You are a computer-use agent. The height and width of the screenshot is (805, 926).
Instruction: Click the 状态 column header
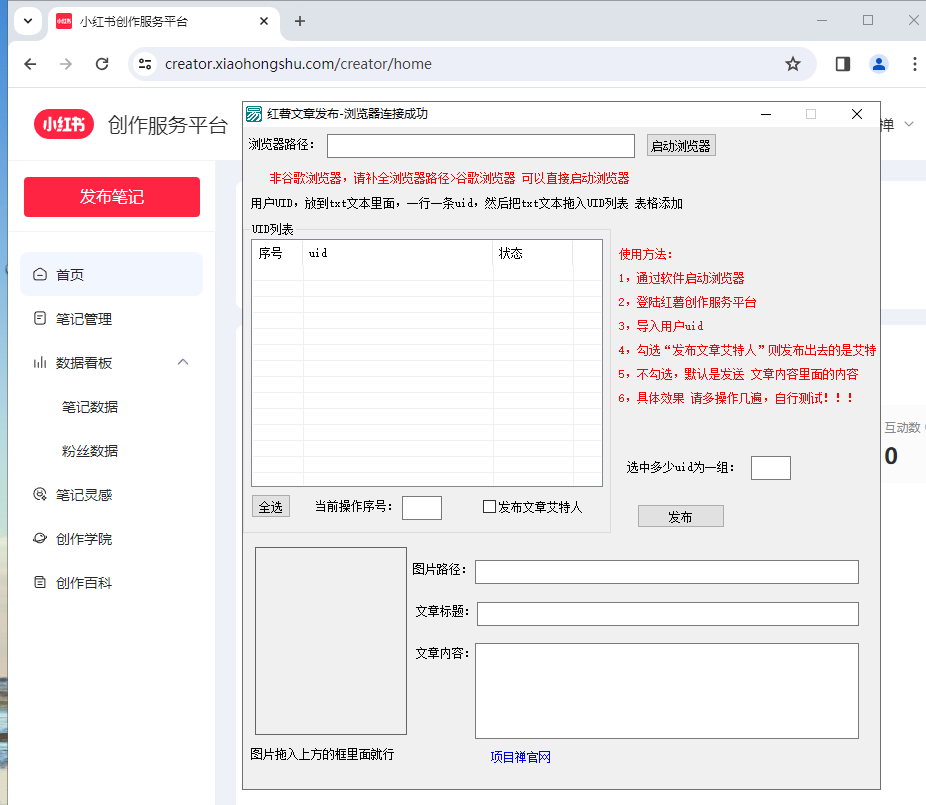tap(533, 253)
